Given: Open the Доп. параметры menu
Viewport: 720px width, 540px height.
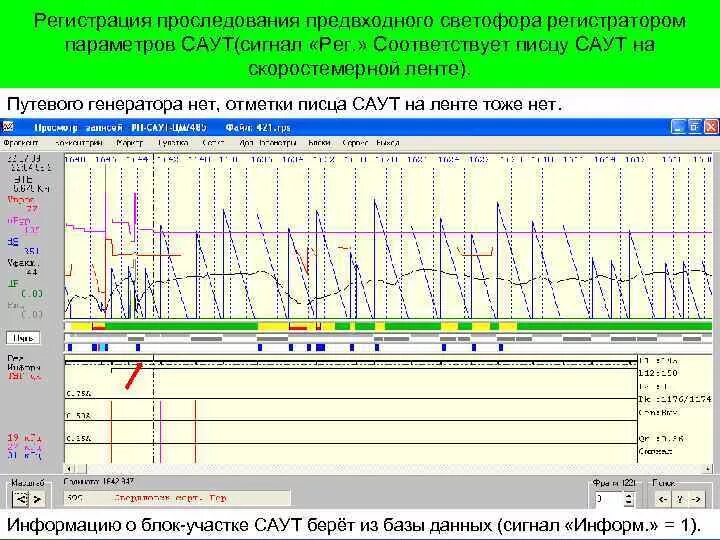Looking at the screenshot, I should pos(268,143).
